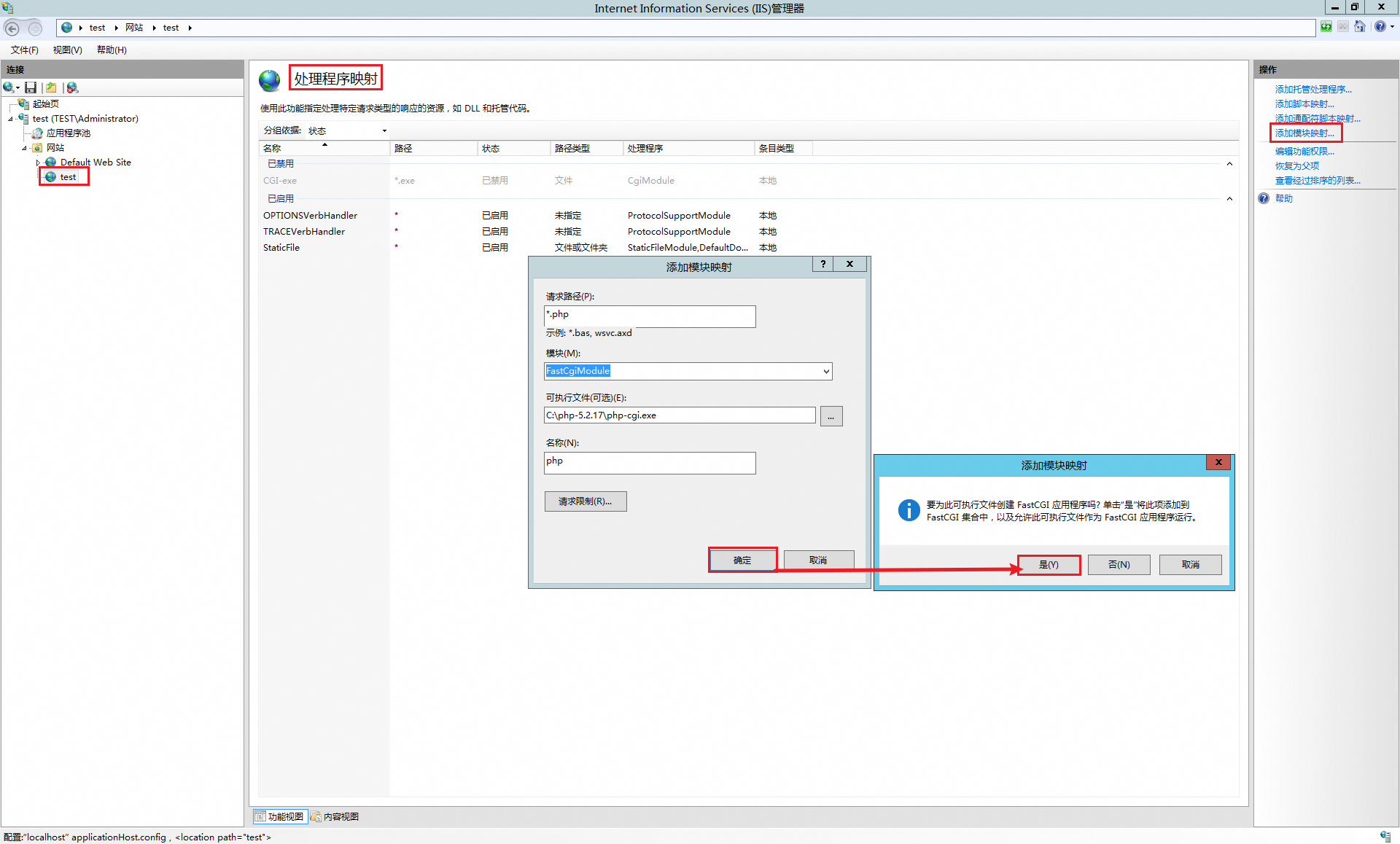Sort by 路径 column header
The width and height of the screenshot is (1400, 844).
click(x=433, y=148)
